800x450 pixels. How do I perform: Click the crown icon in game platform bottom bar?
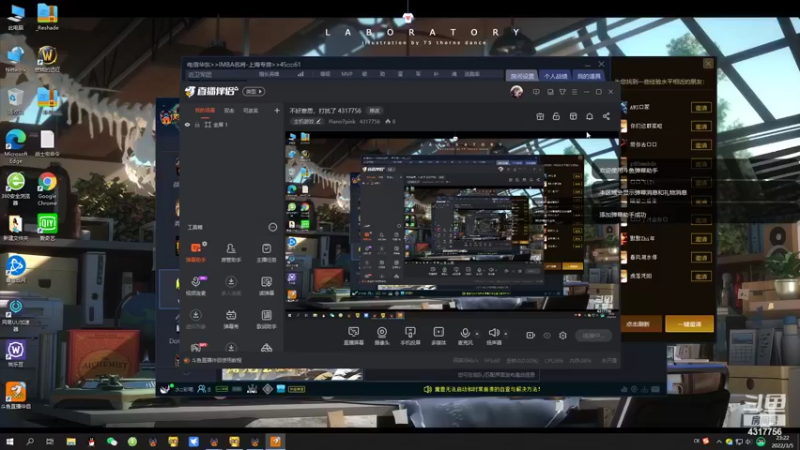pos(252,389)
